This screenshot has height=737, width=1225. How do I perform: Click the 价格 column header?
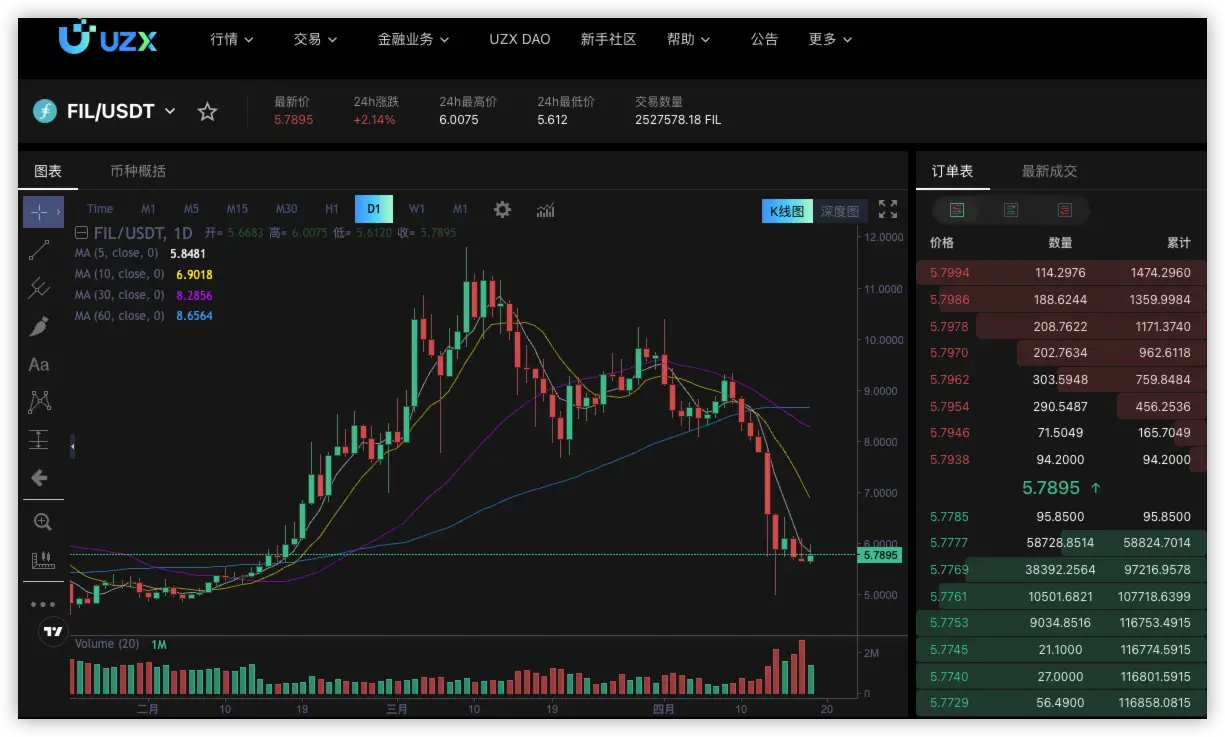(x=942, y=243)
